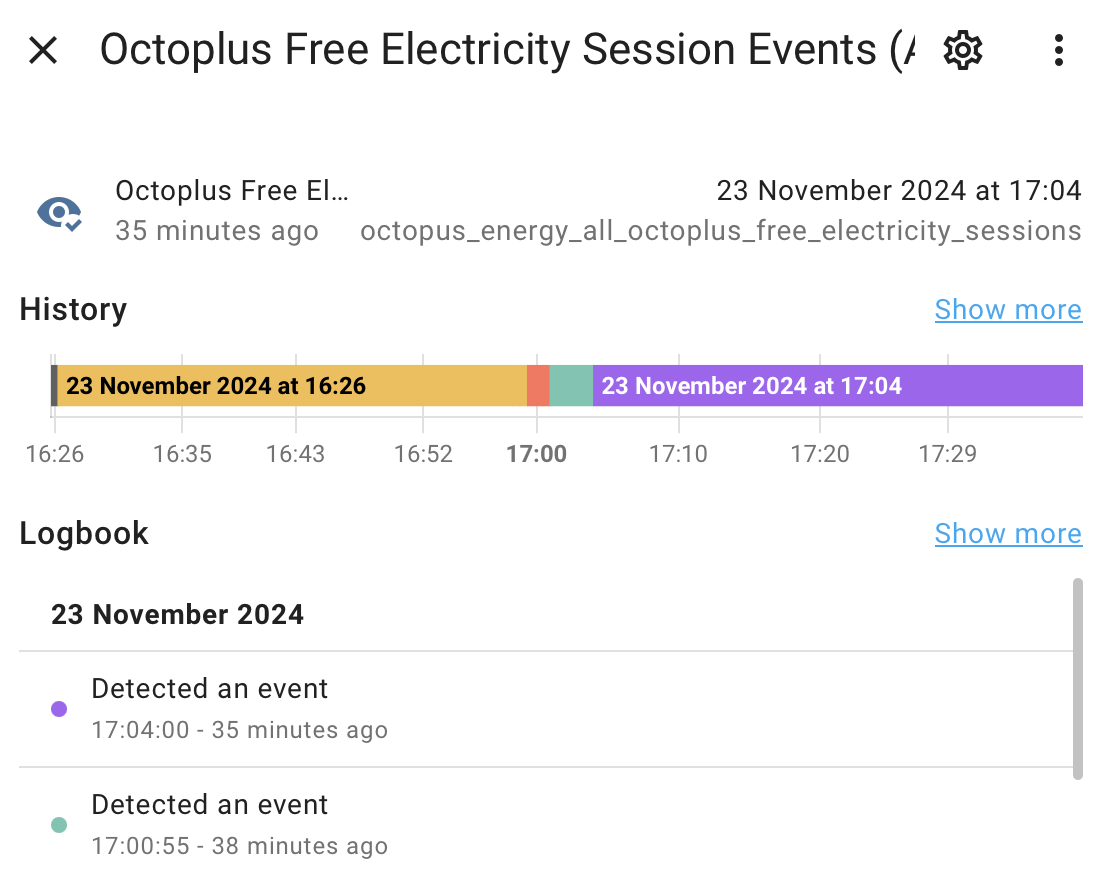
Task: Close the entity details dialog
Action: 43,51
